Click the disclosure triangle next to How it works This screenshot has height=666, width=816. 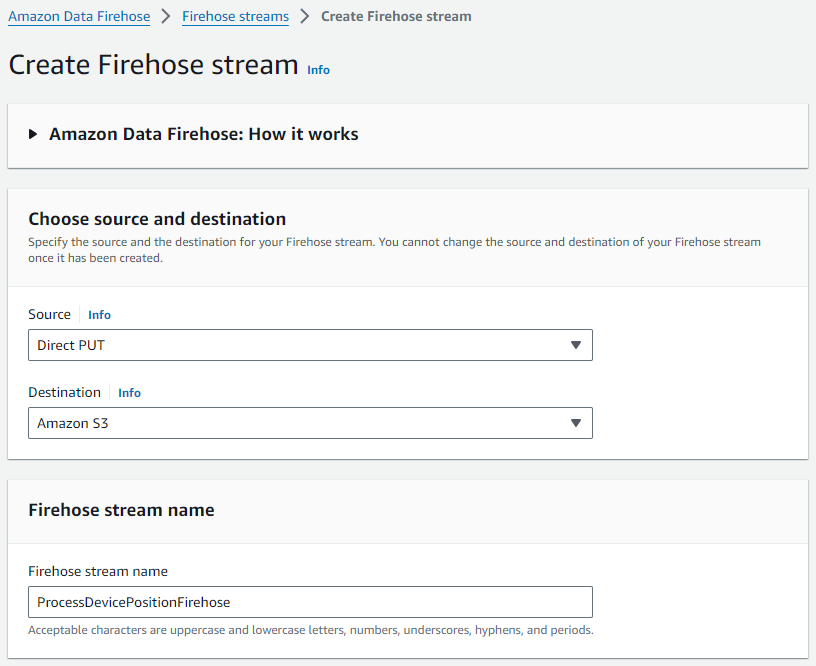coord(32,133)
